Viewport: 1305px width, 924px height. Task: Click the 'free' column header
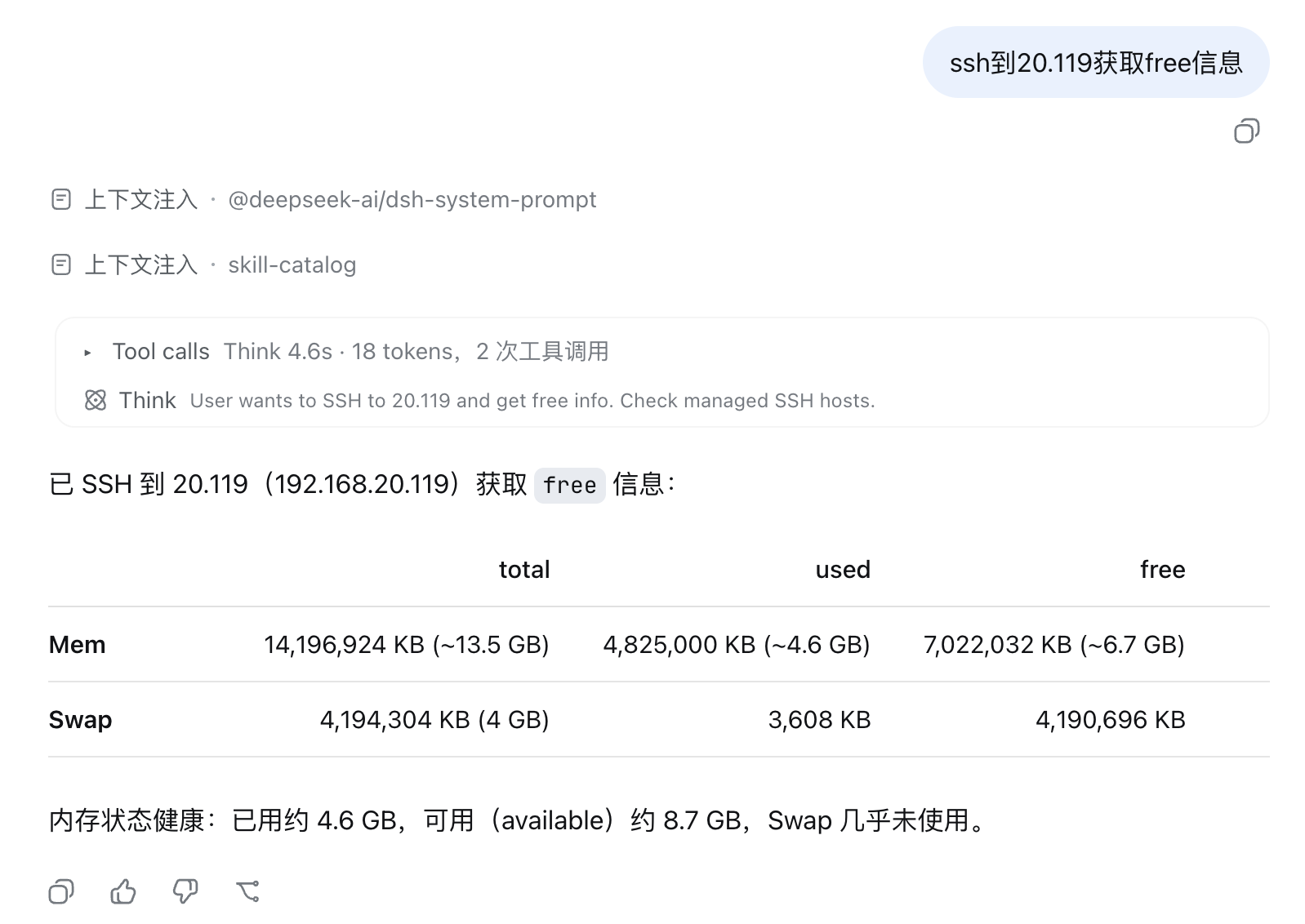click(x=1163, y=569)
